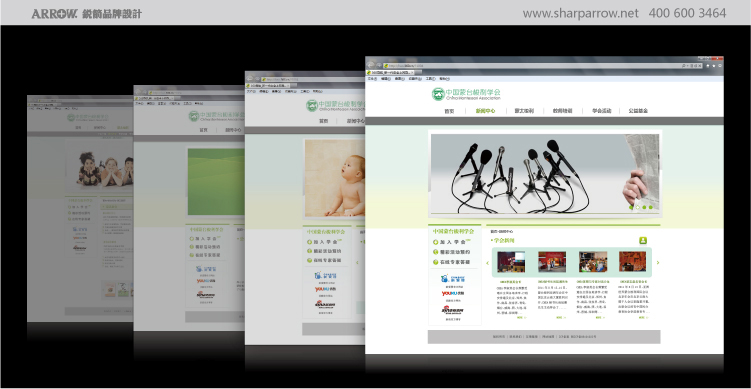
Task: Click the browser back arrow button
Action: click(372, 65)
